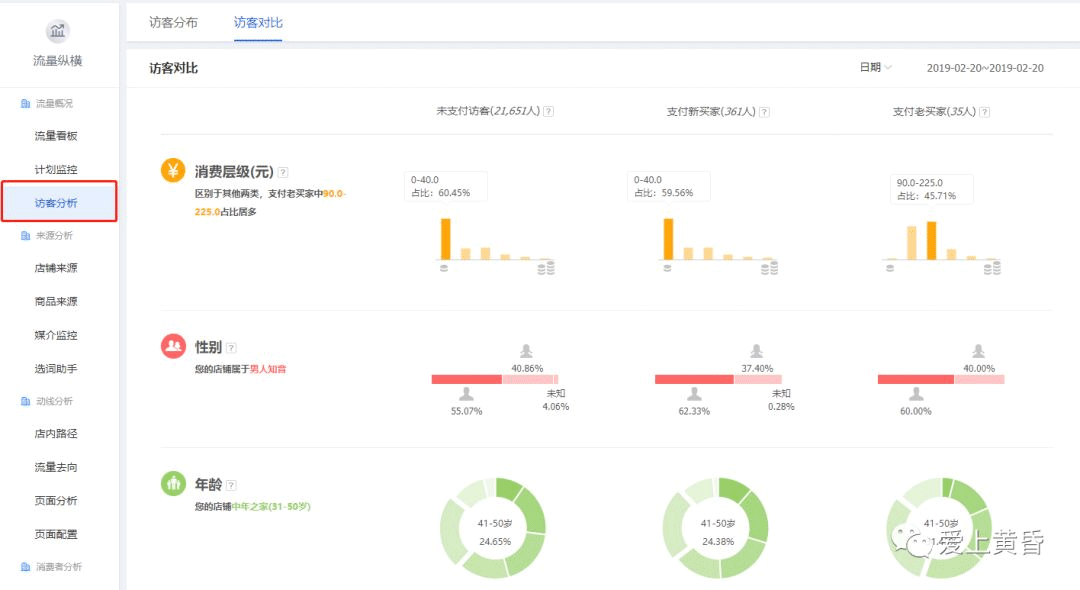1080x590 pixels.
Task: Open the 日期 date dropdown
Action: pos(875,68)
